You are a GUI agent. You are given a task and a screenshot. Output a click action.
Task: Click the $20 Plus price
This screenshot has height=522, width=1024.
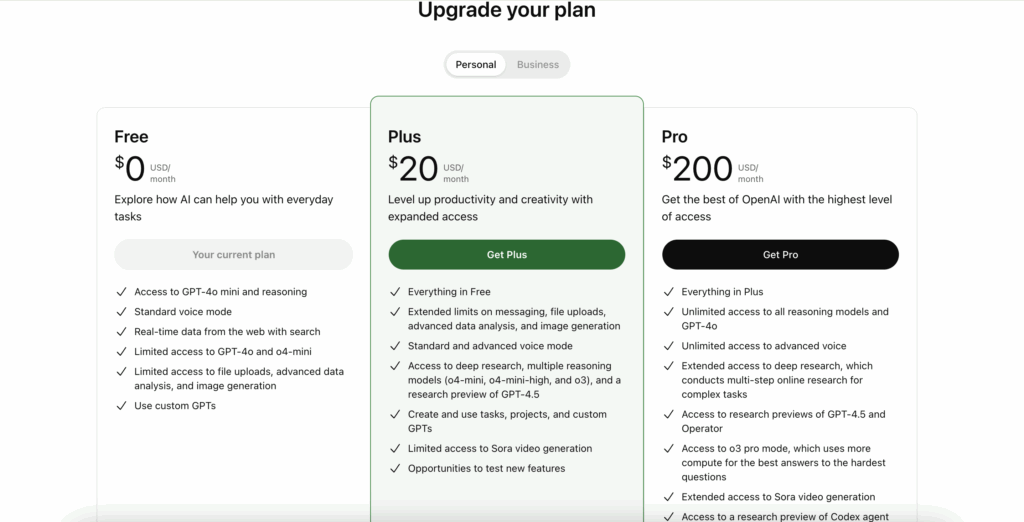[414, 169]
